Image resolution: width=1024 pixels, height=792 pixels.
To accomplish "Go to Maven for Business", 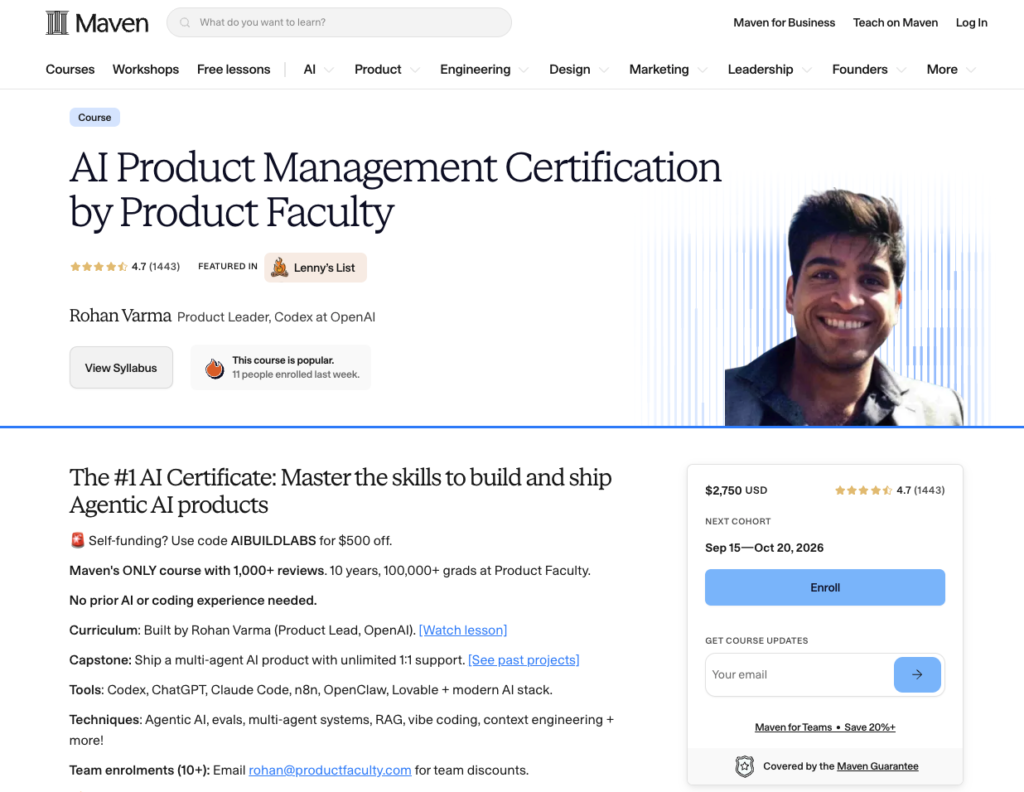I will point(784,22).
